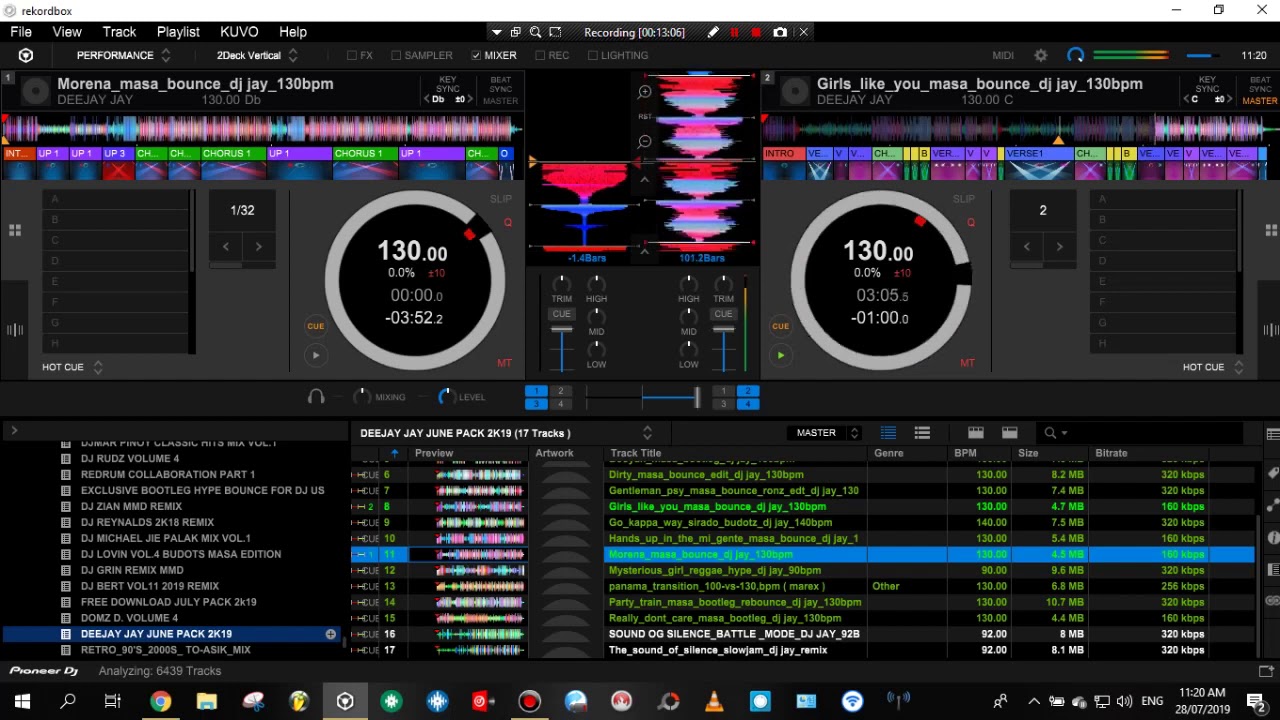Reset waveform zoom with RST

coord(645,117)
